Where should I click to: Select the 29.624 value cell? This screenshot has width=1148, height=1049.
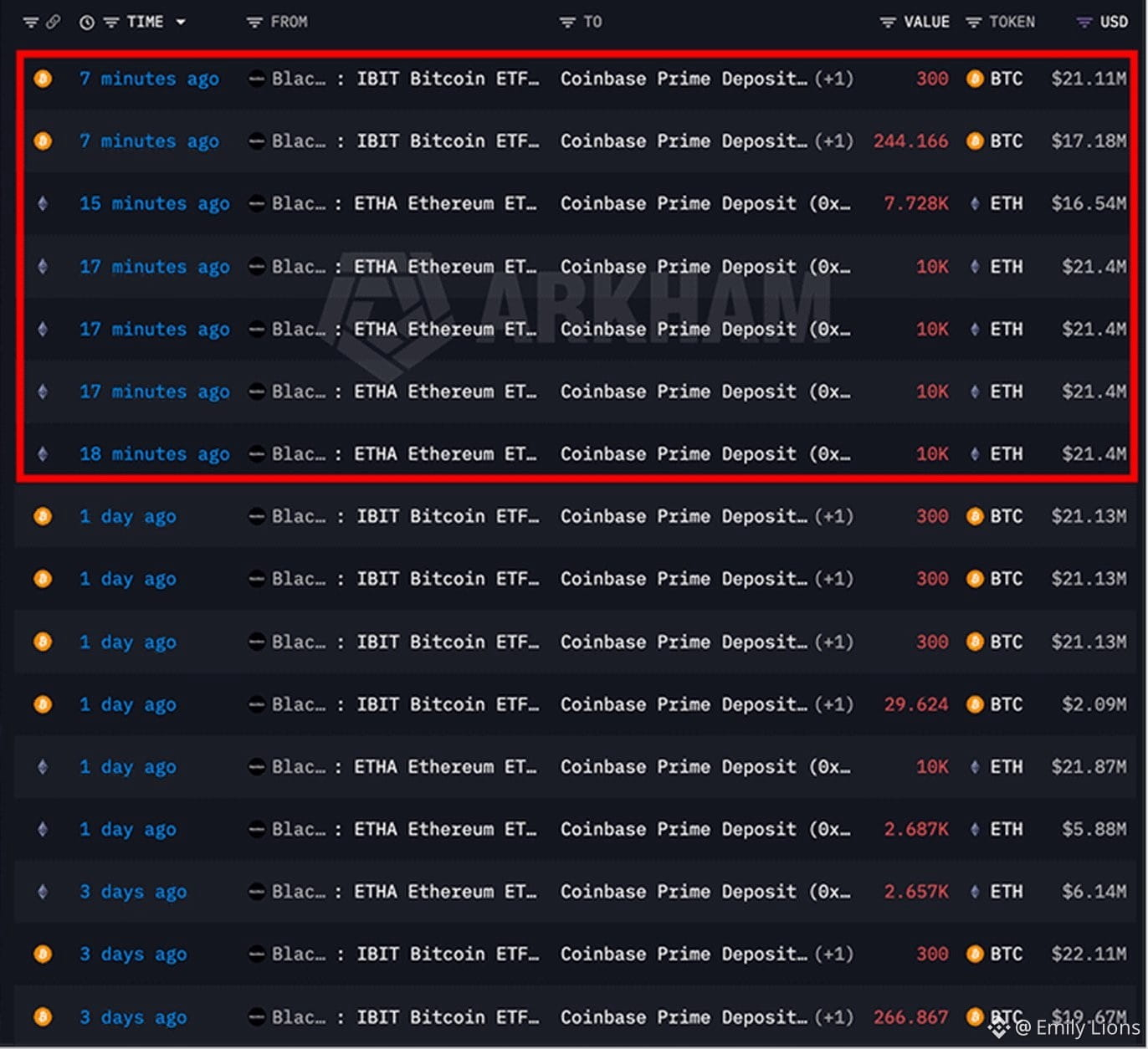point(916,704)
